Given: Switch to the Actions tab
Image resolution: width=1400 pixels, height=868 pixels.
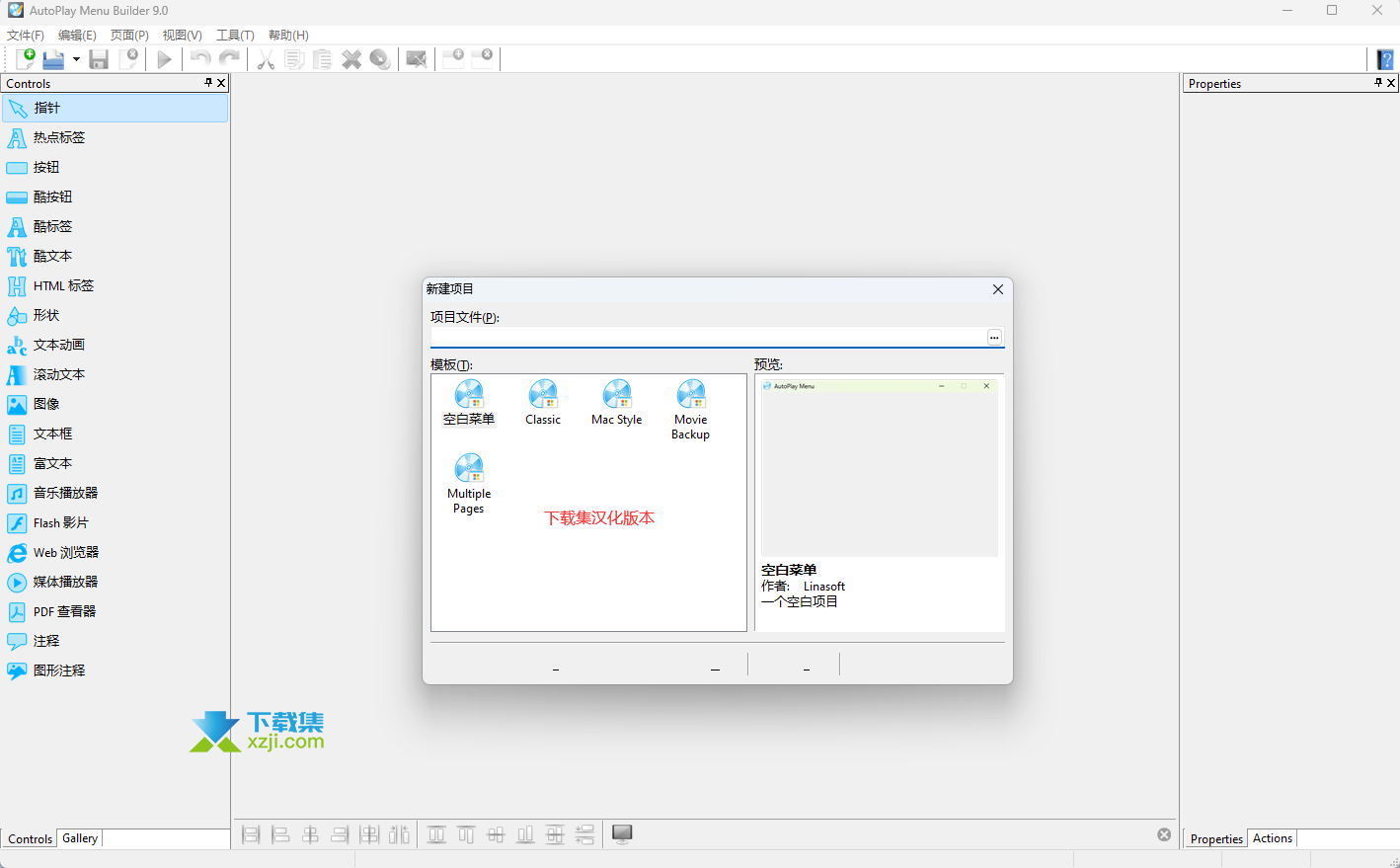Looking at the screenshot, I should click(x=1273, y=838).
